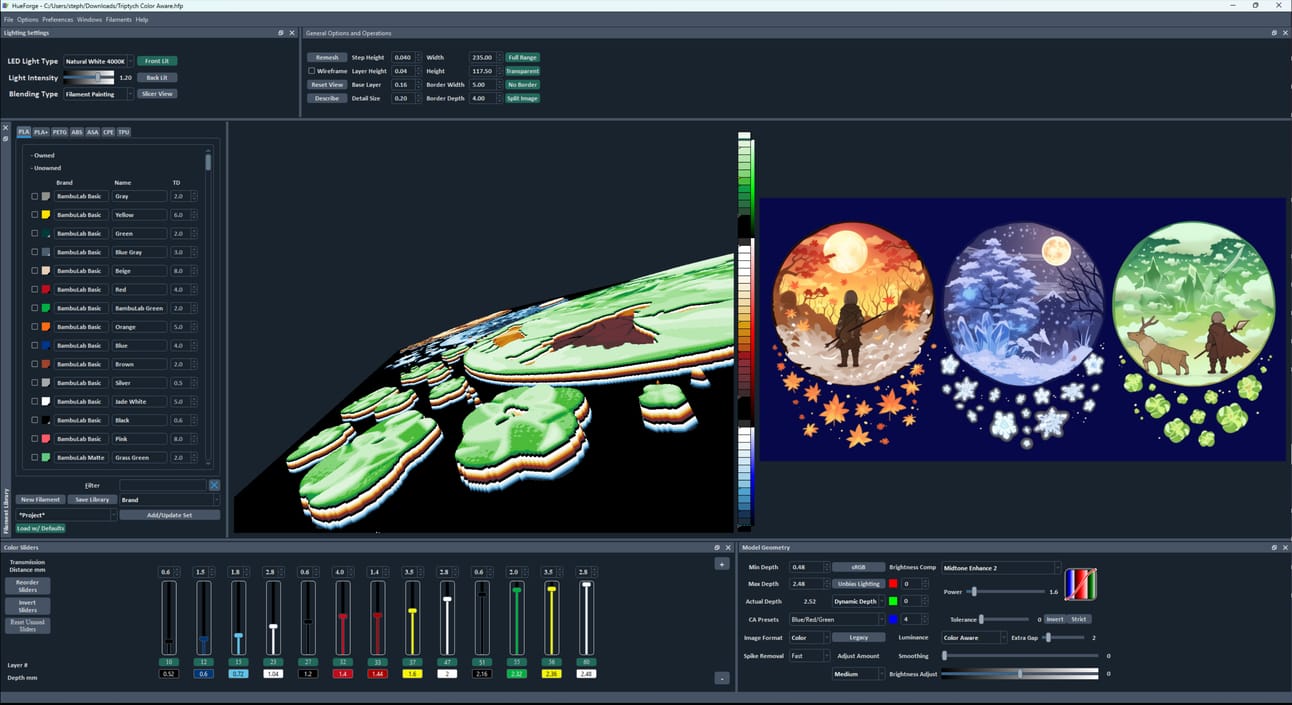The width and height of the screenshot is (1292, 705).
Task: Enable the Wireframe checkbox
Action: click(x=312, y=71)
